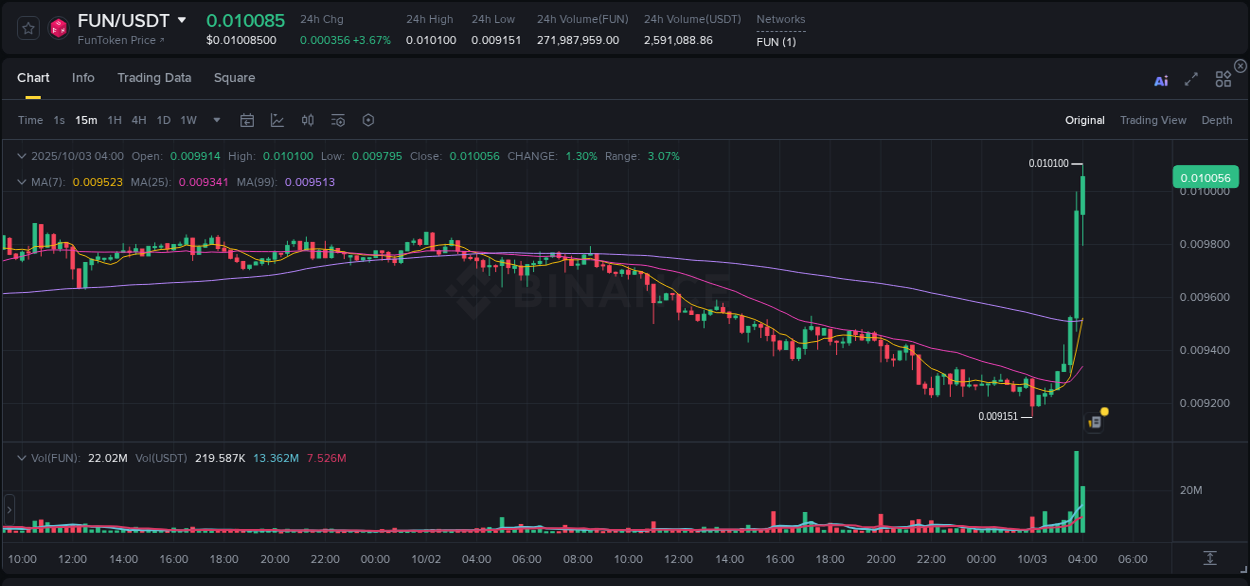
Task: Launch the Ai chart assistant
Action: pyautogui.click(x=1160, y=80)
